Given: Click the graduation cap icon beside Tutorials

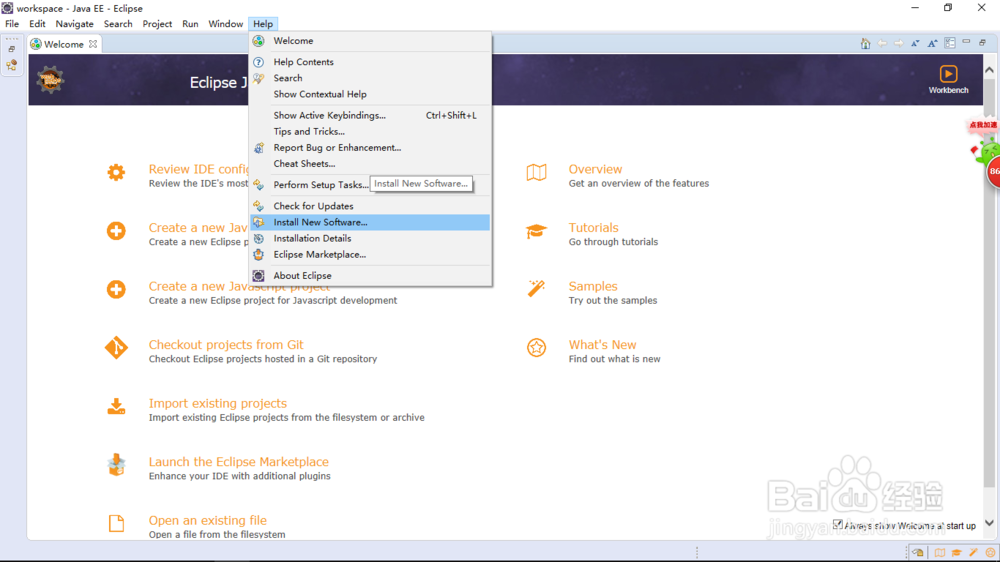Looking at the screenshot, I should point(536,231).
